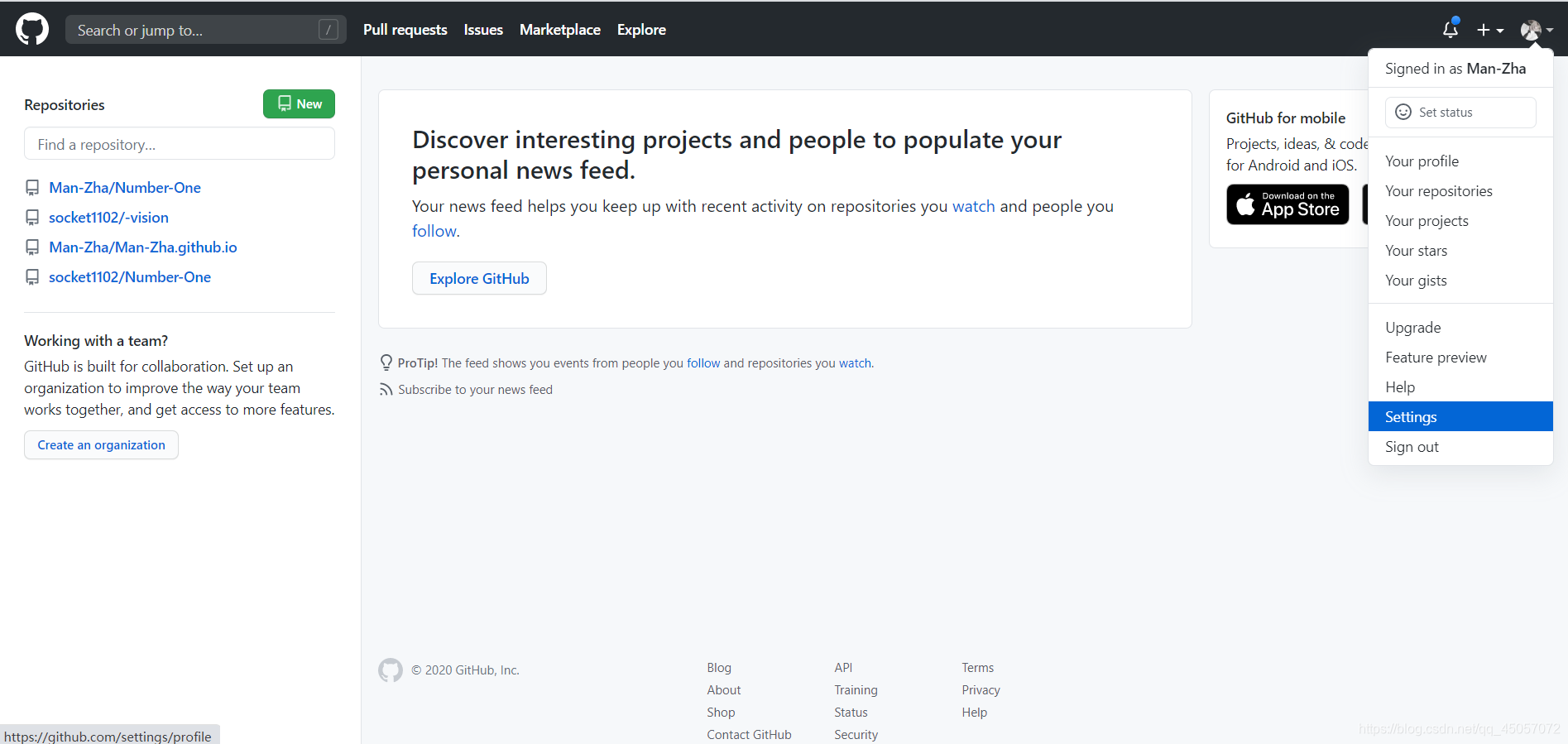Focus the Find a repository field
The image size is (1568, 744).
[180, 143]
